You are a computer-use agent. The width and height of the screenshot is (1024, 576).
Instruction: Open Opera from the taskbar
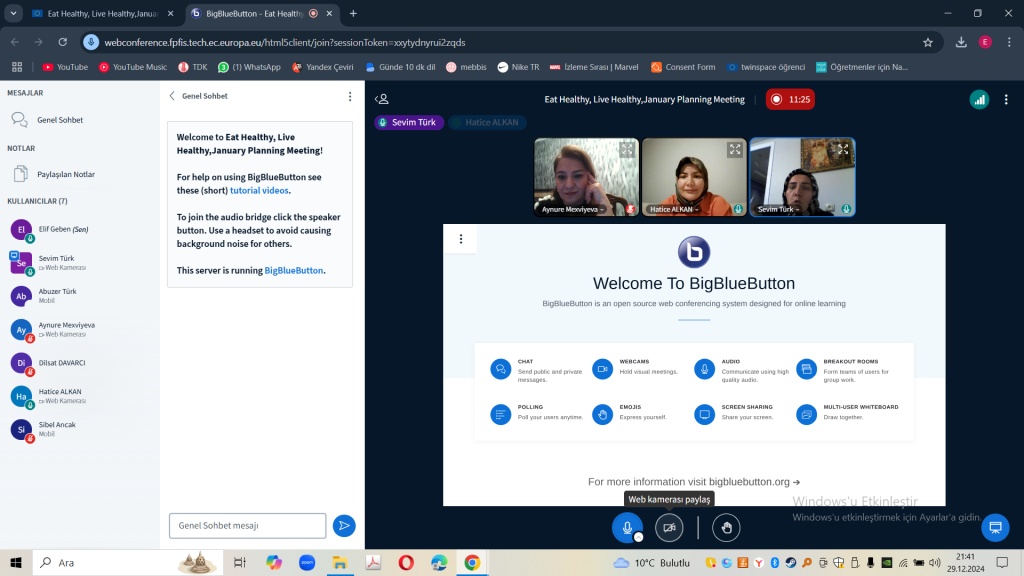point(406,562)
